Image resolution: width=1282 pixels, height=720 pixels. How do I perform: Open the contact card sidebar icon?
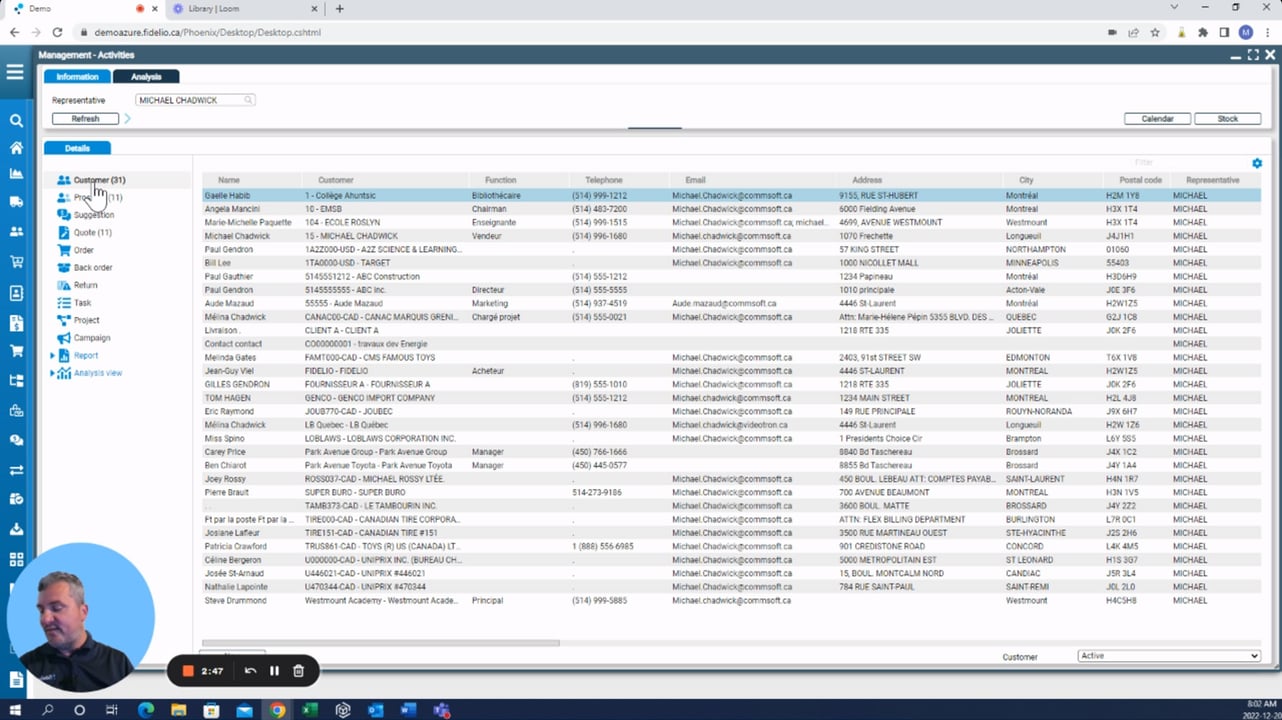[x=16, y=293]
